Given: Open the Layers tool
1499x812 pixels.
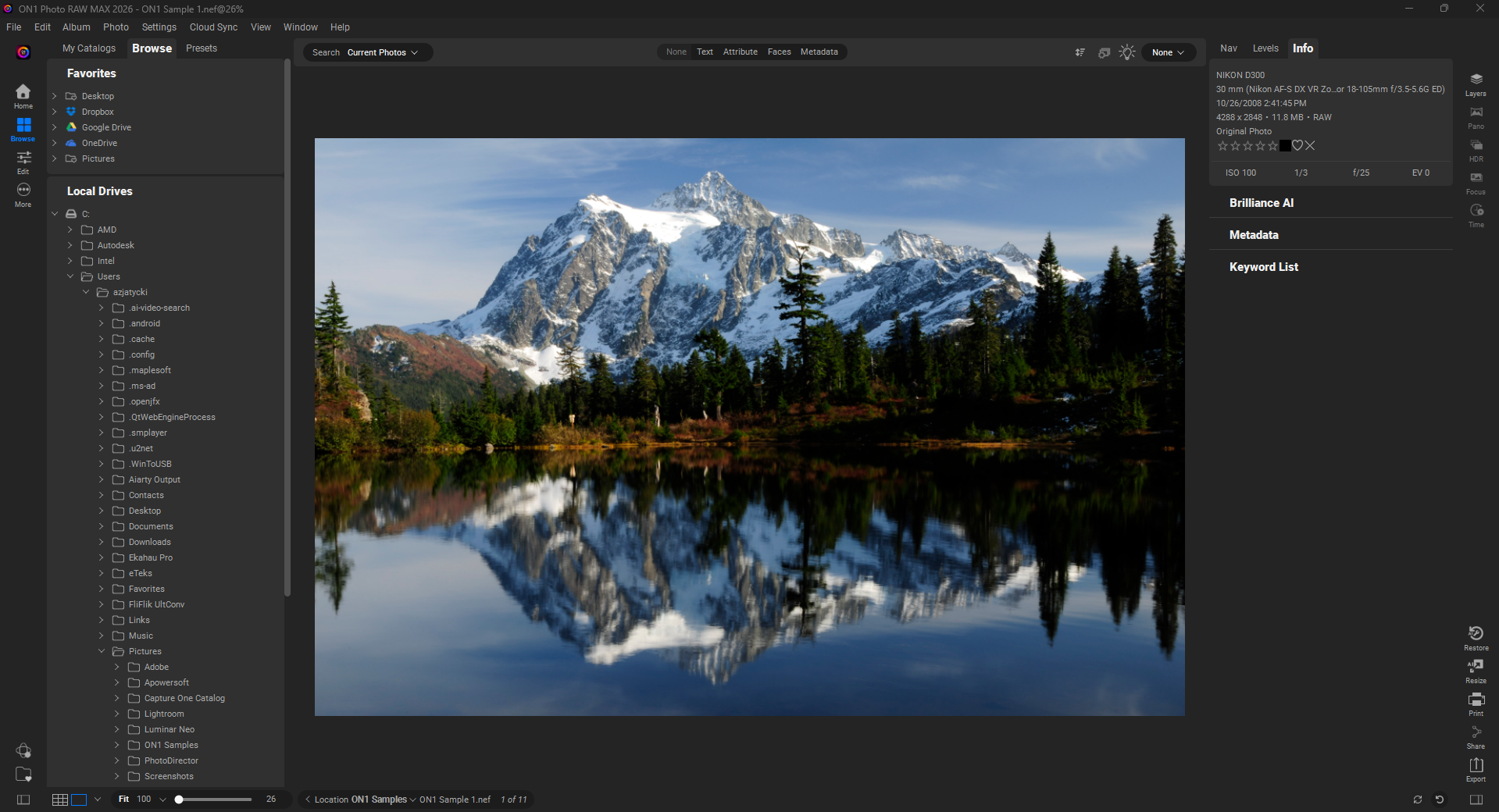Looking at the screenshot, I should click(x=1476, y=84).
